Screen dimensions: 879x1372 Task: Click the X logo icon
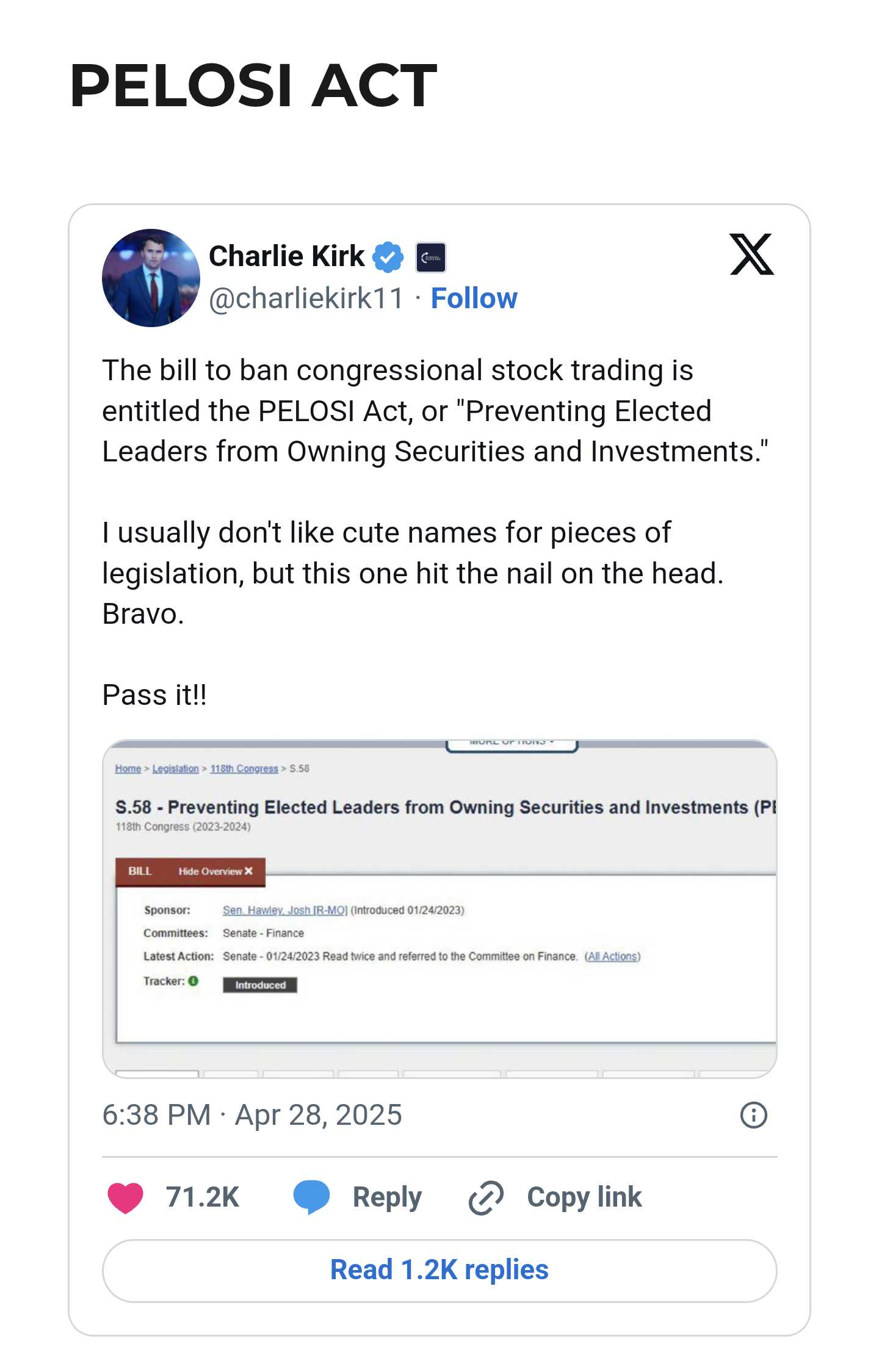751,254
